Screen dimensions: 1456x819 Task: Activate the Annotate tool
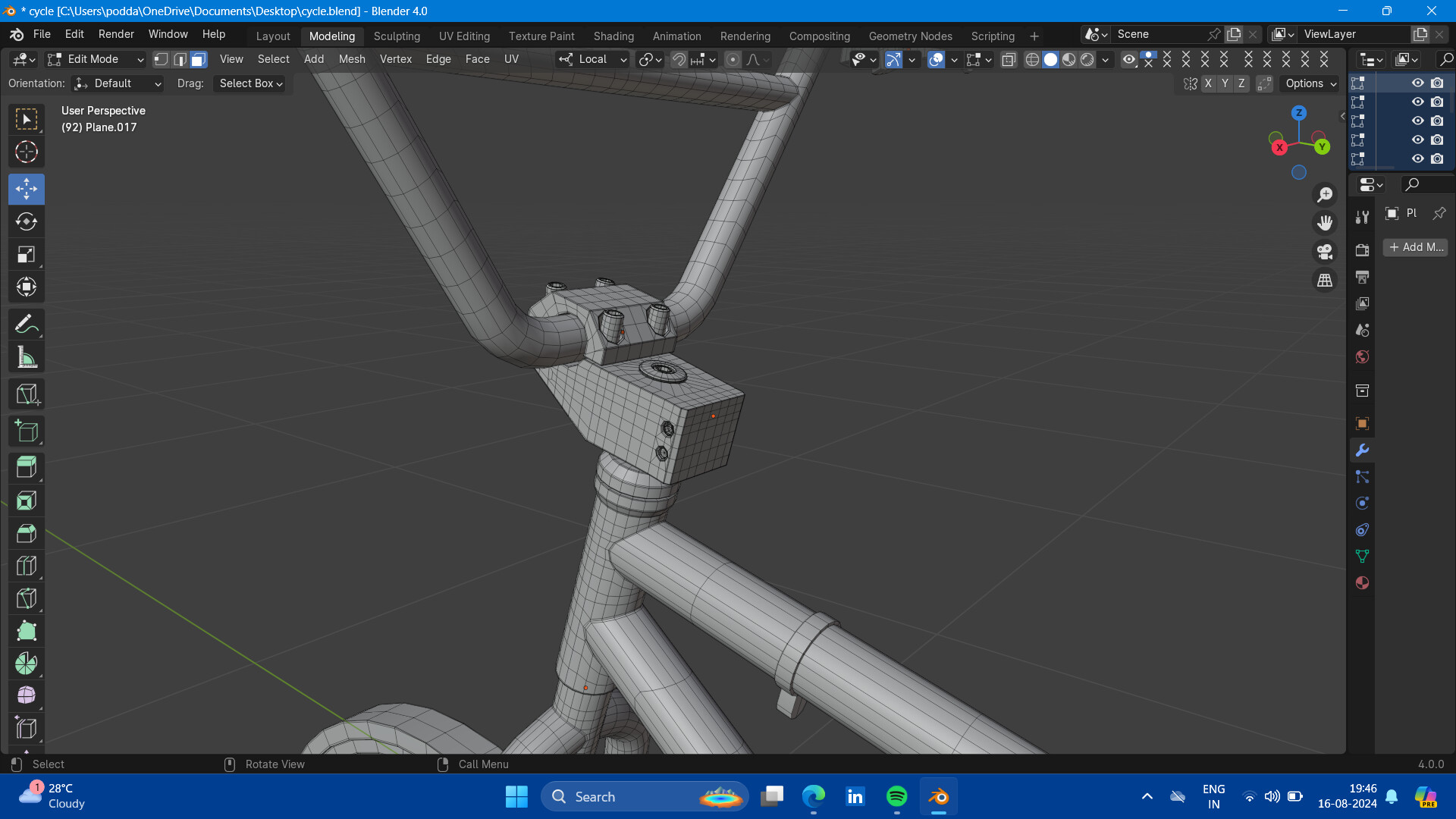[27, 324]
